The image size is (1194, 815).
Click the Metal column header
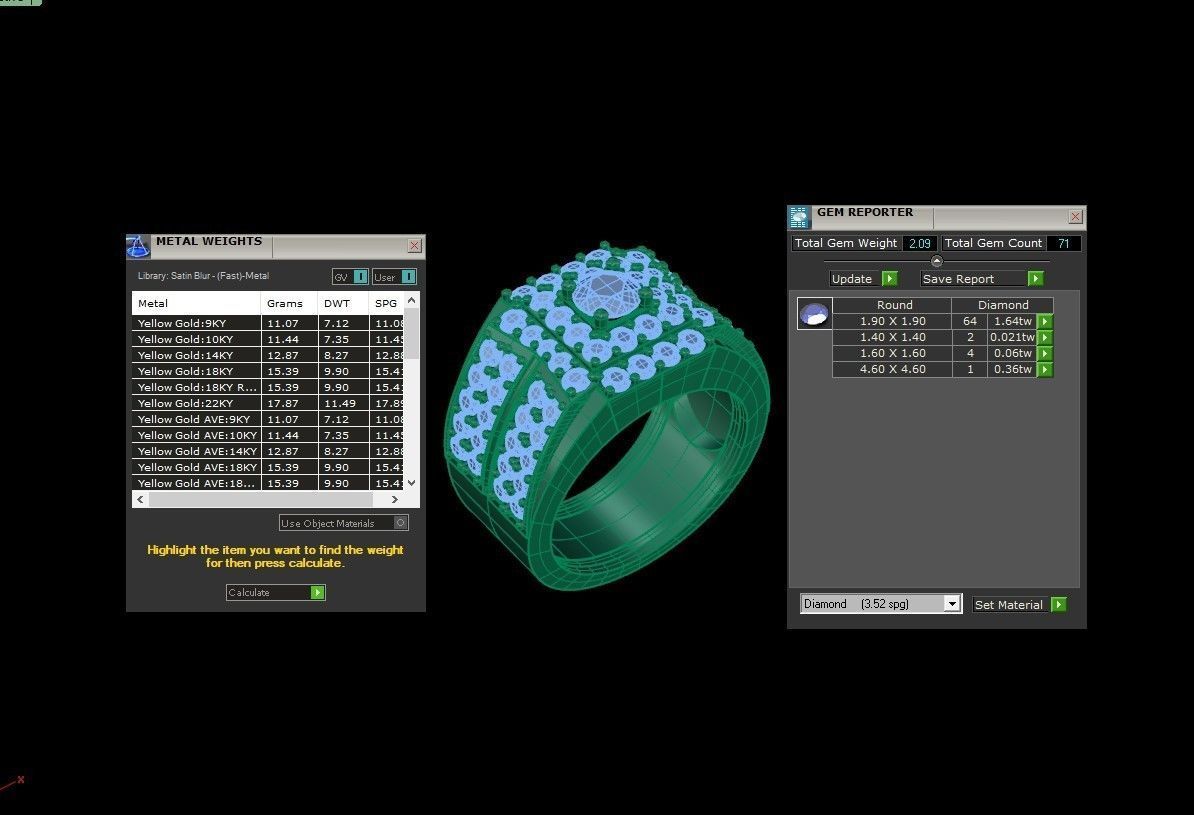196,303
